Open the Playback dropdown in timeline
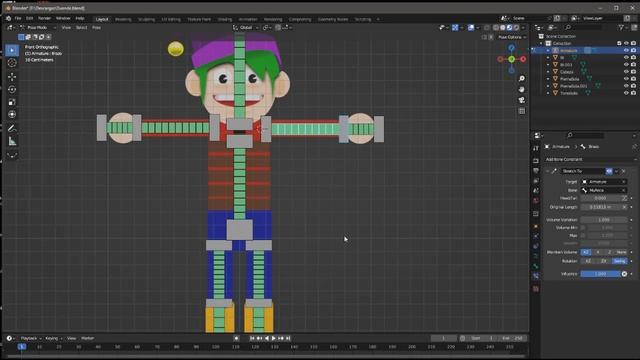The width and height of the screenshot is (640, 360). point(31,338)
